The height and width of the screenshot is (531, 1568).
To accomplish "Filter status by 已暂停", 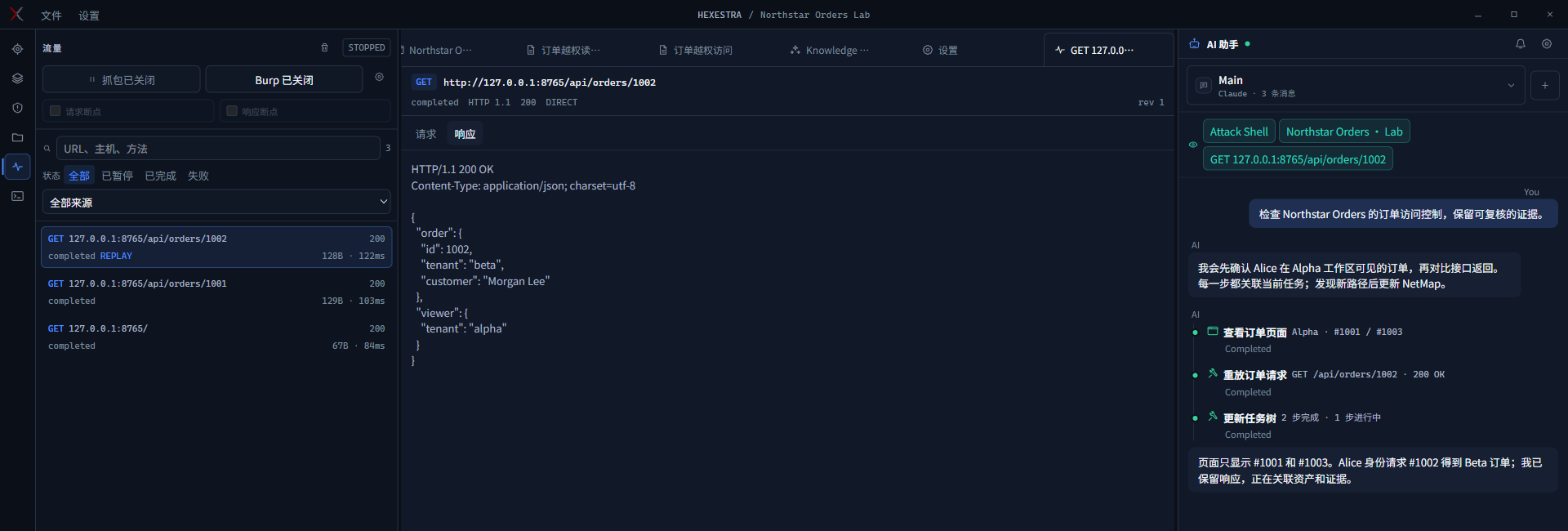I will 118,176.
